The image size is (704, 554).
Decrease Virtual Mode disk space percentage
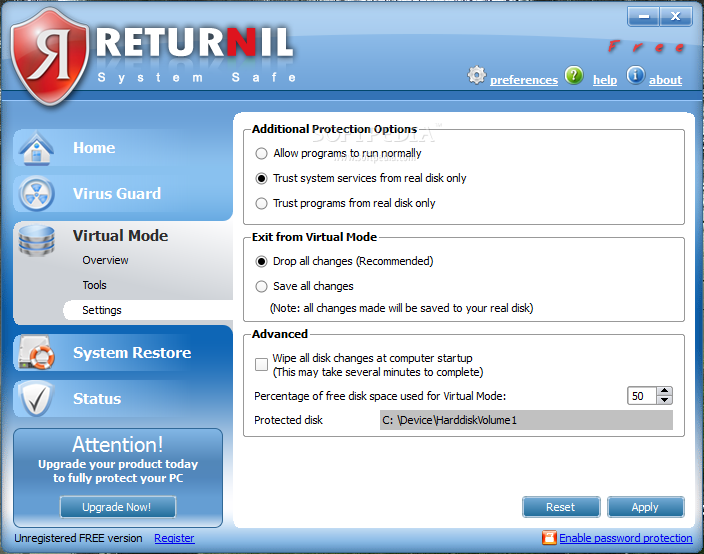pos(664,400)
